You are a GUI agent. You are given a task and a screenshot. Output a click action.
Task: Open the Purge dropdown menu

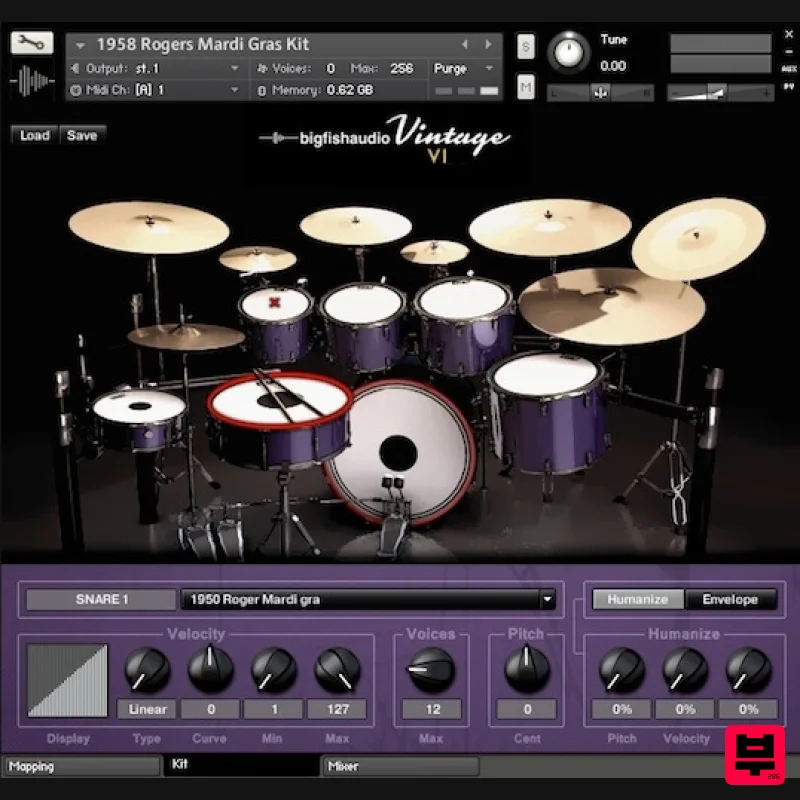pos(463,69)
